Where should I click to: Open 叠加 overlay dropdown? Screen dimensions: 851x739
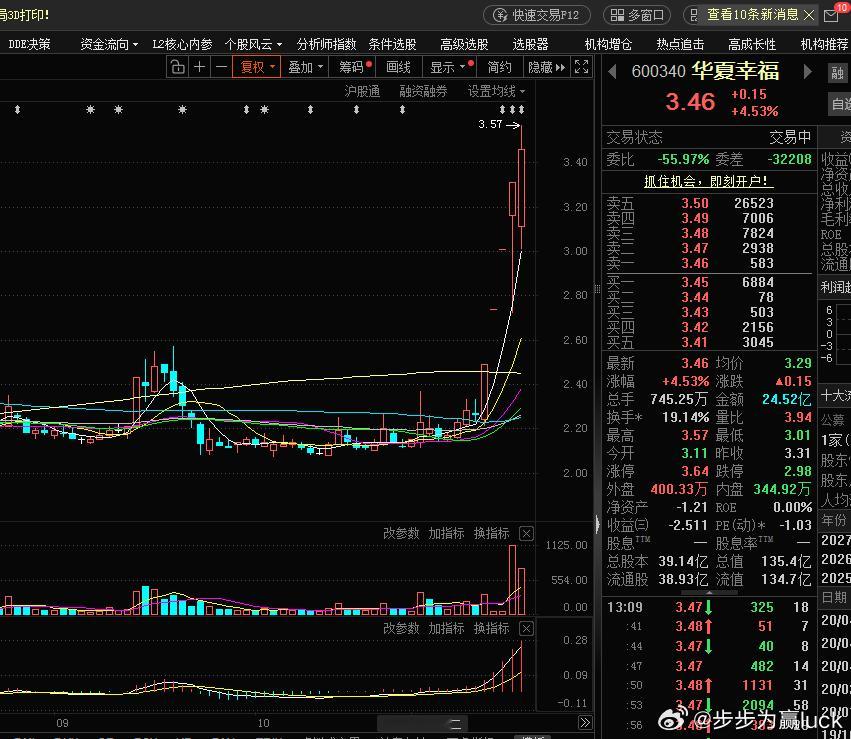click(305, 67)
